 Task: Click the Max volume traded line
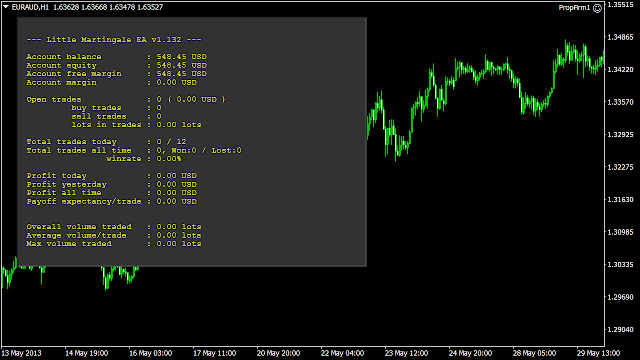click(x=114, y=244)
